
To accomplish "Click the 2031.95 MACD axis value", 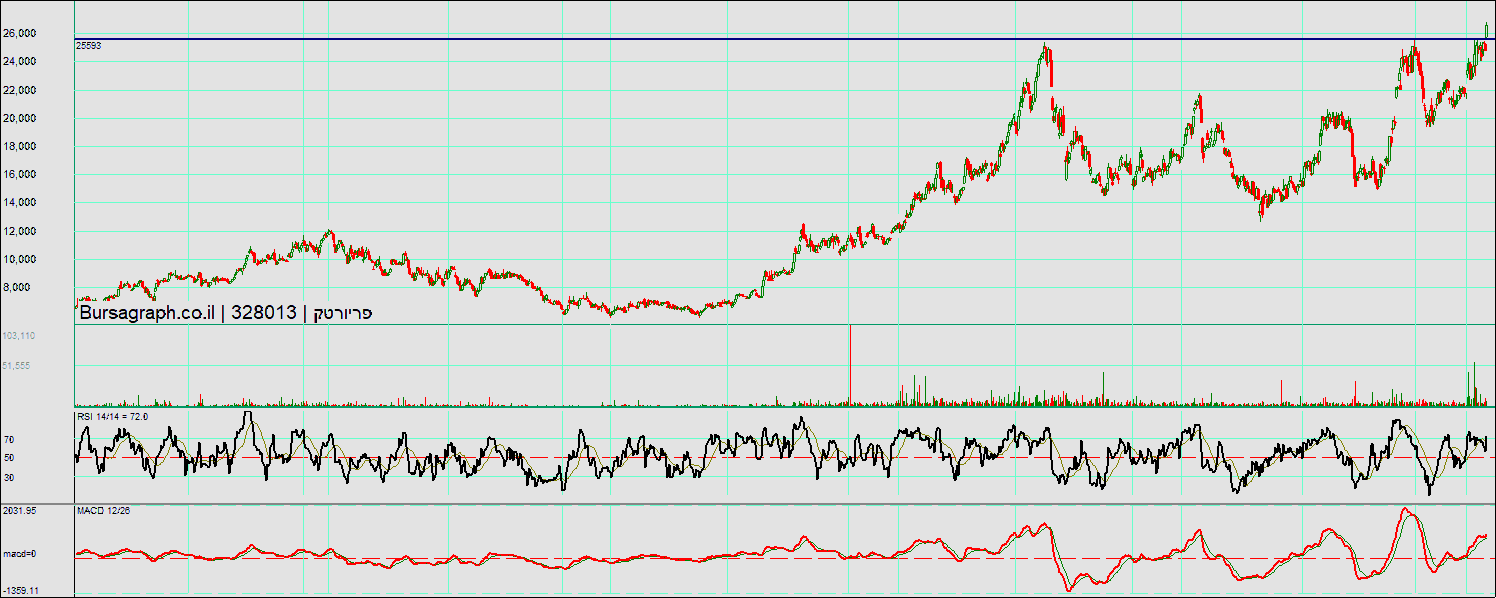I will click(x=20, y=511).
